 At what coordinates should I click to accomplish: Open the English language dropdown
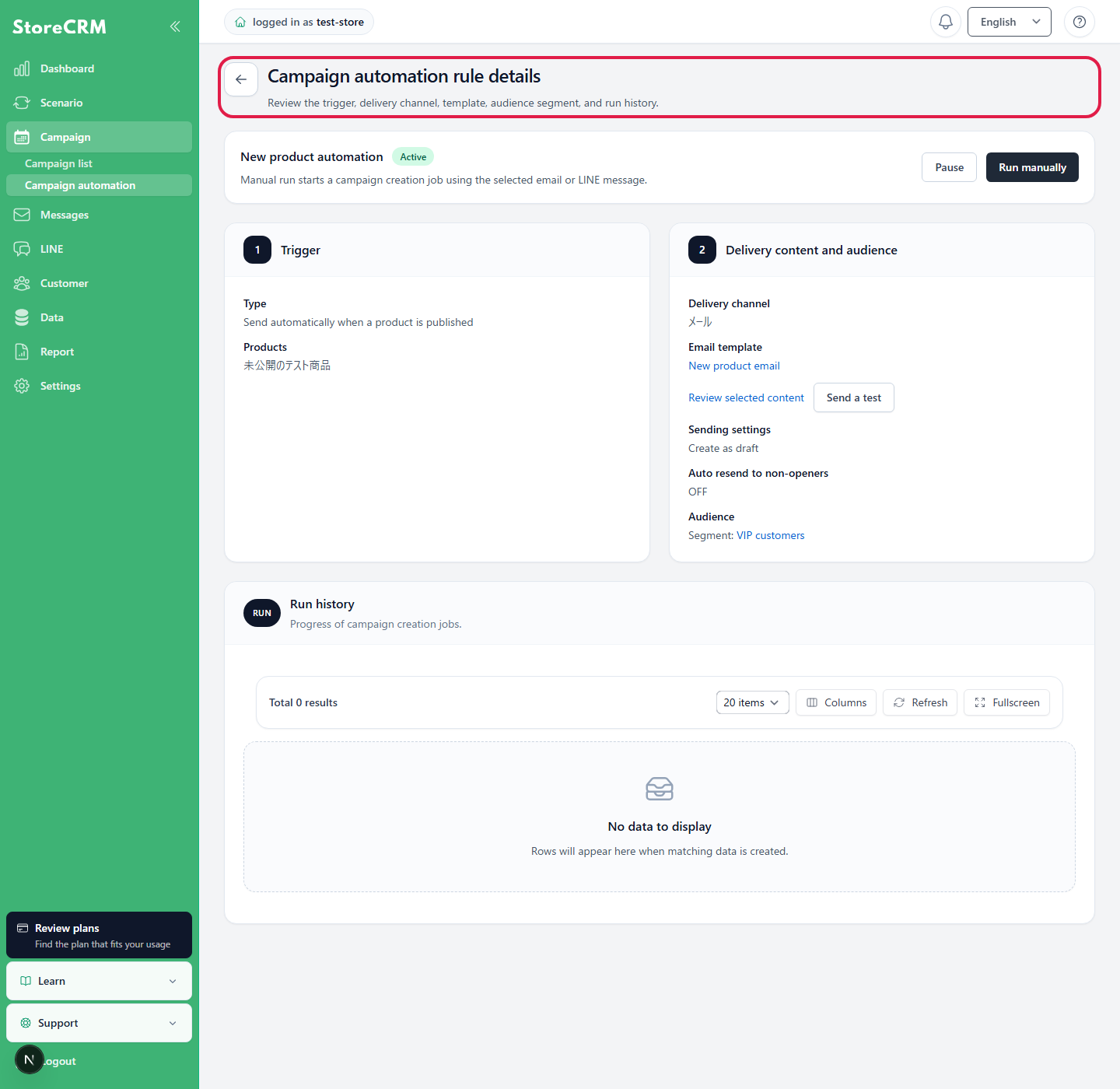point(1010,22)
